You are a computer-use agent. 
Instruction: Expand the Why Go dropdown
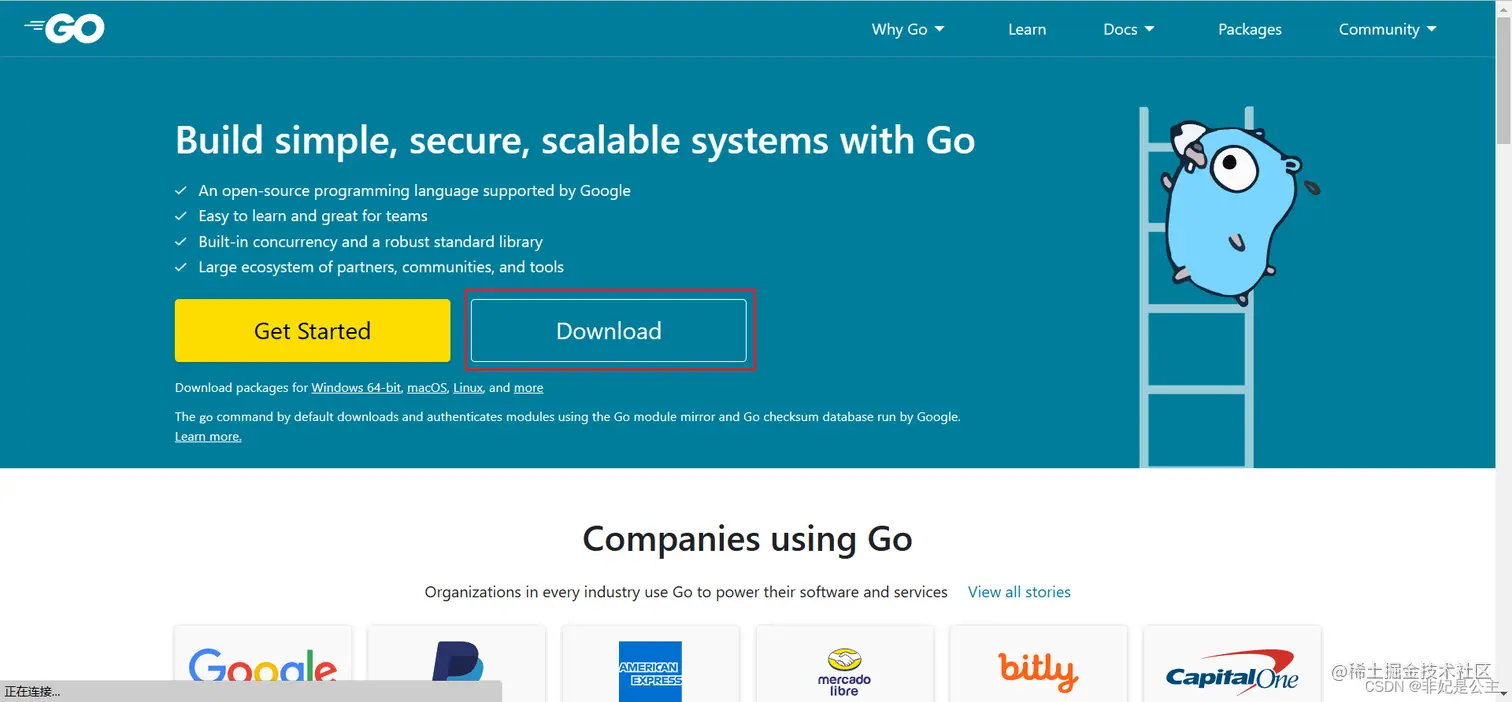coord(906,29)
